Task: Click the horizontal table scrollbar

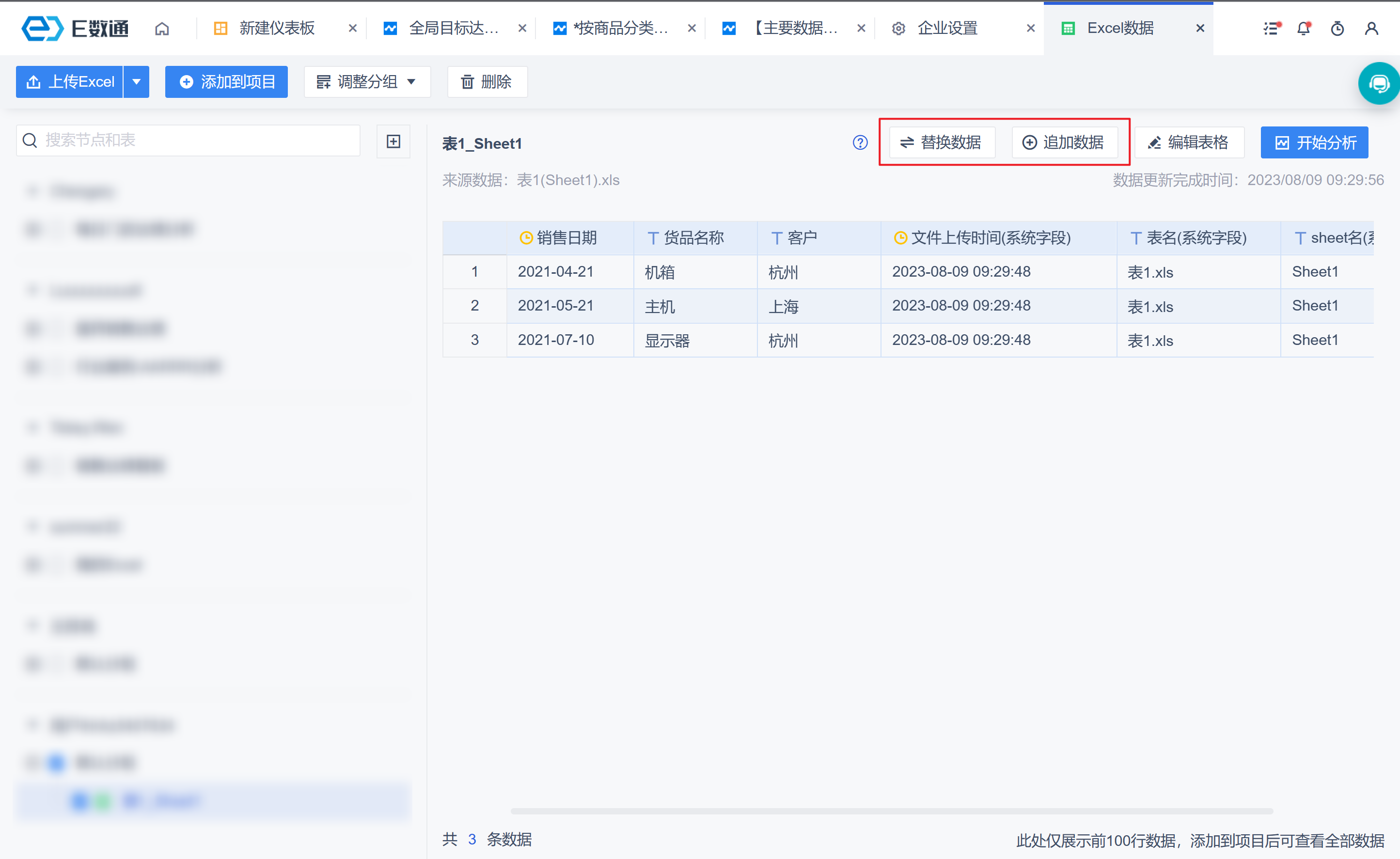Action: pos(891,811)
